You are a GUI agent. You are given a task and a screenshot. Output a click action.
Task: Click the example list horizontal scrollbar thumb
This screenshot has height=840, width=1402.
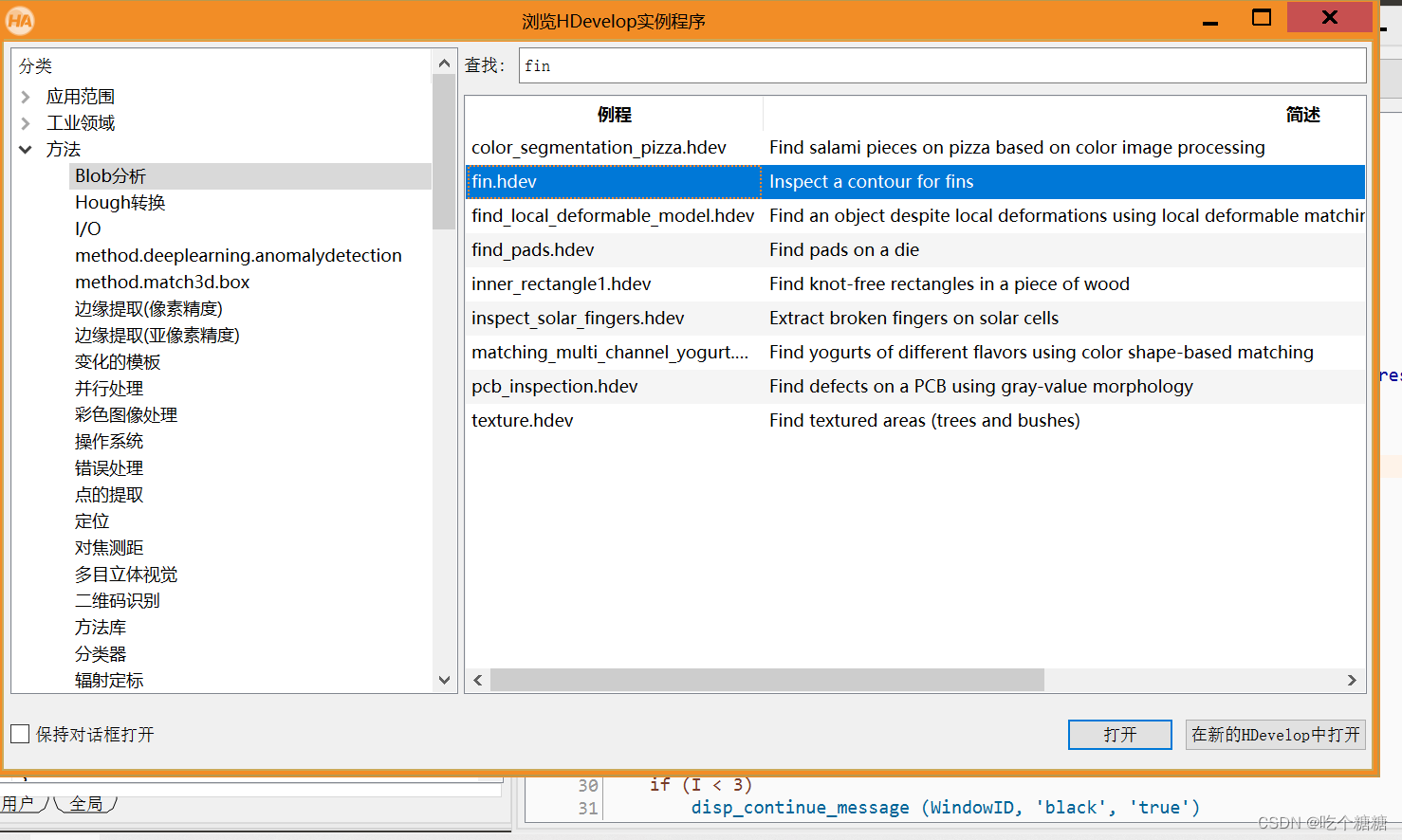(767, 680)
